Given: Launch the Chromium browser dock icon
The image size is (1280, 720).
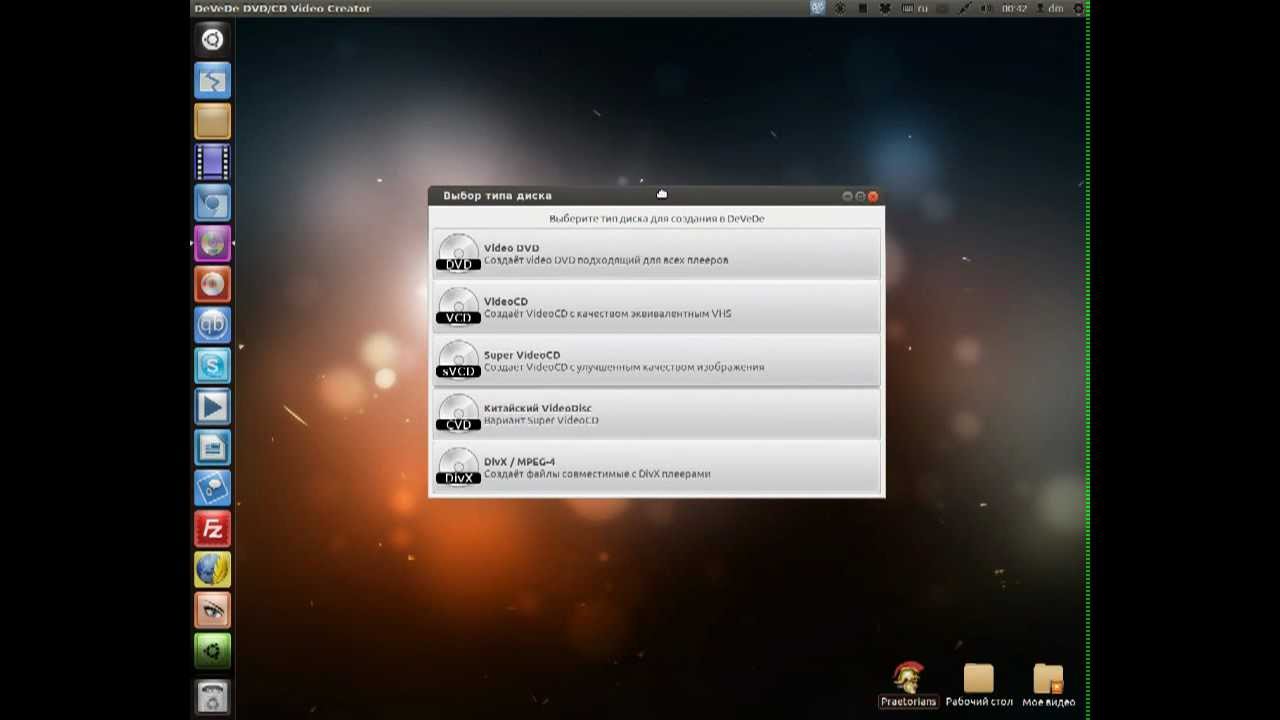Looking at the screenshot, I should click(x=212, y=203).
